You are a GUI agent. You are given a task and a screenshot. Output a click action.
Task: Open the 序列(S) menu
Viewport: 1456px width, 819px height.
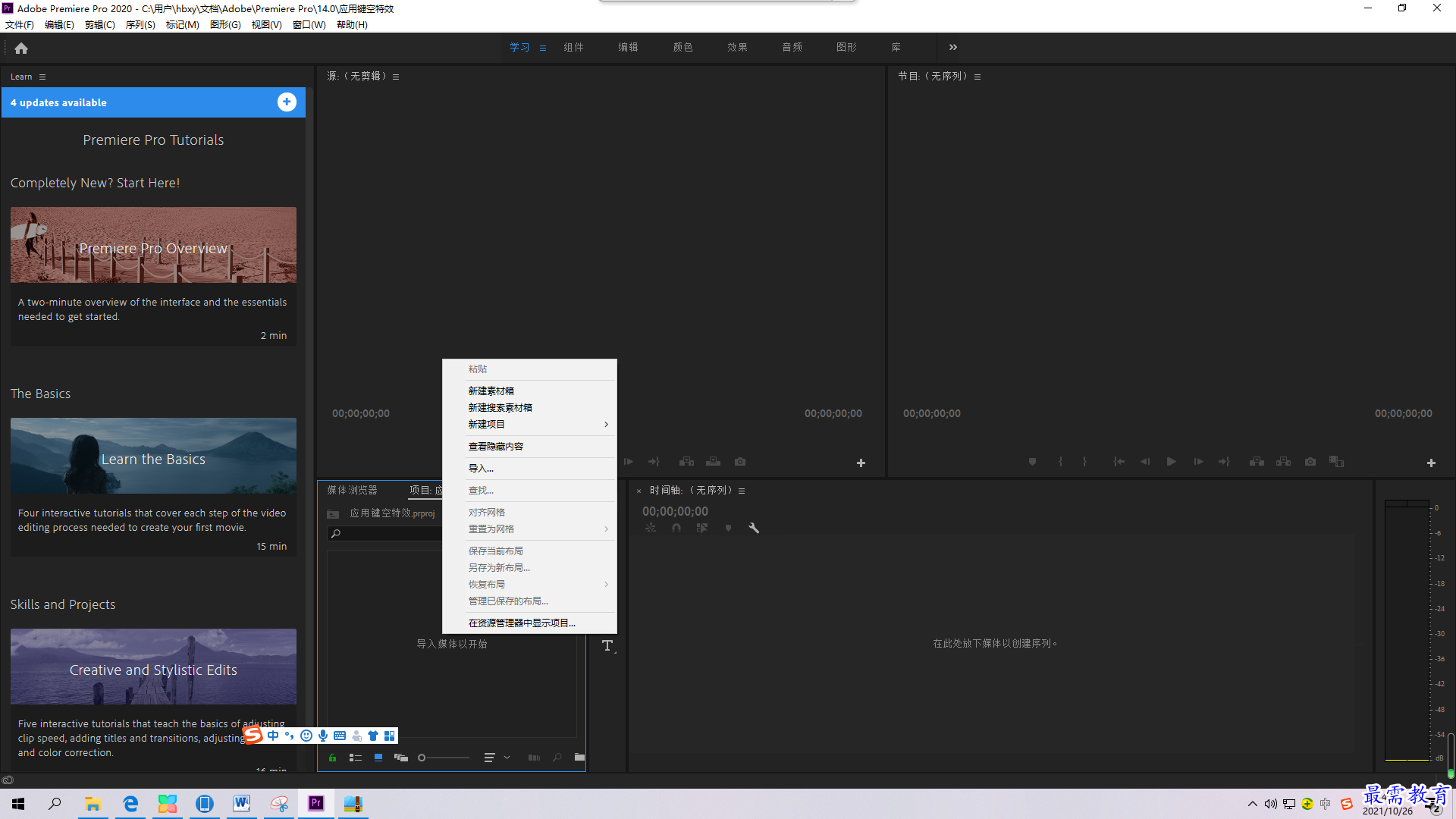140,24
